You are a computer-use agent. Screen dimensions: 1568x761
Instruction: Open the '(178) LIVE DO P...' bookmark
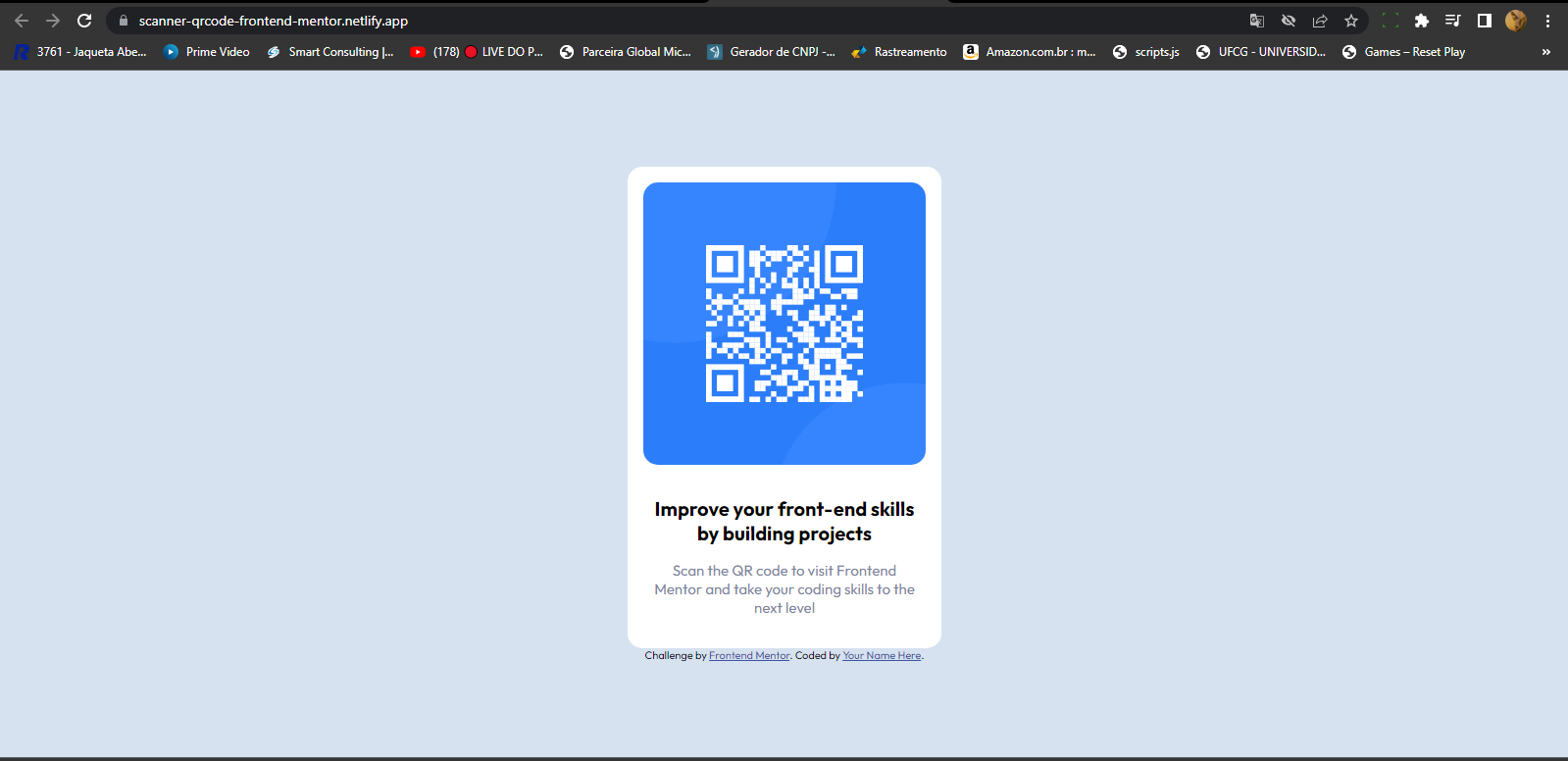point(477,52)
